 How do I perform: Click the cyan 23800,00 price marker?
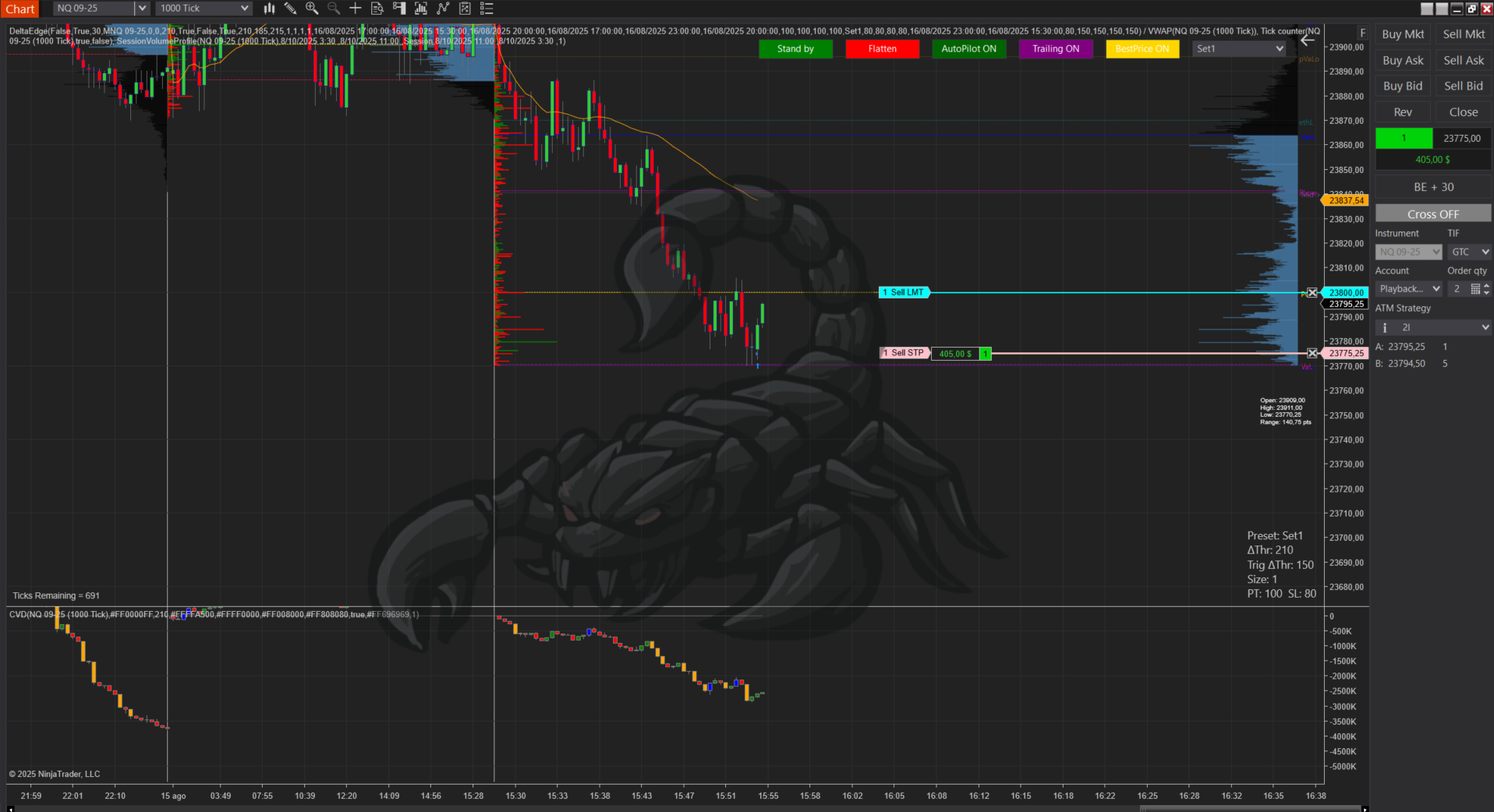click(x=1346, y=293)
